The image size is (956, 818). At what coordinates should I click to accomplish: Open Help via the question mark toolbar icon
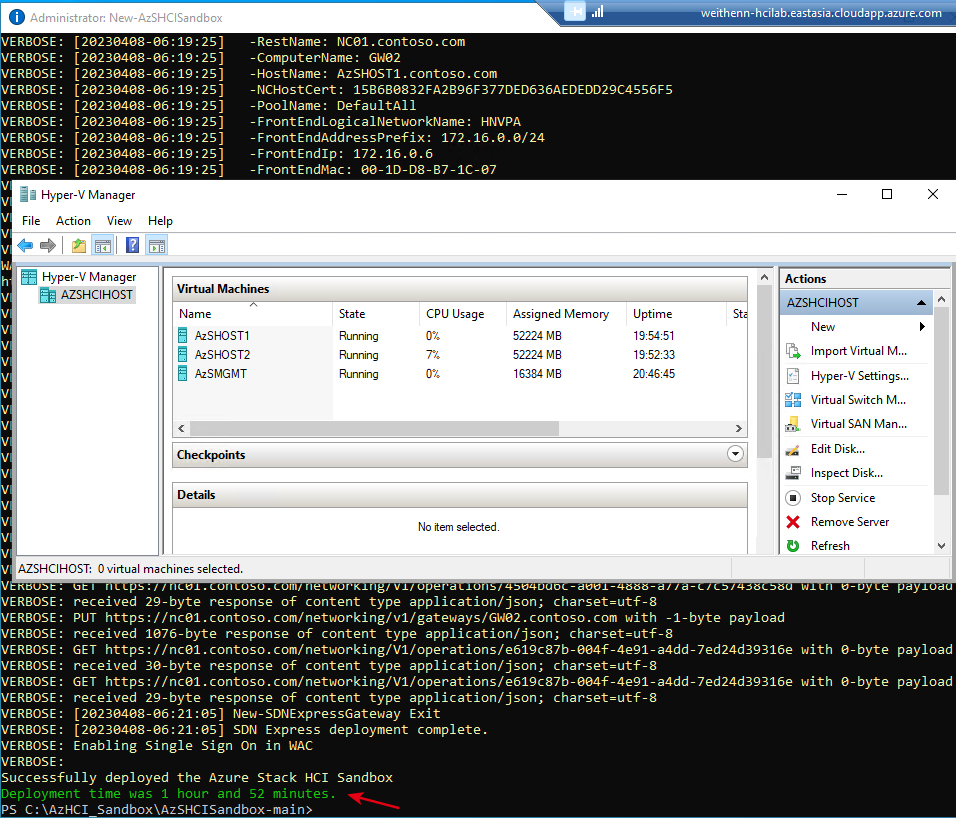pyautogui.click(x=132, y=246)
